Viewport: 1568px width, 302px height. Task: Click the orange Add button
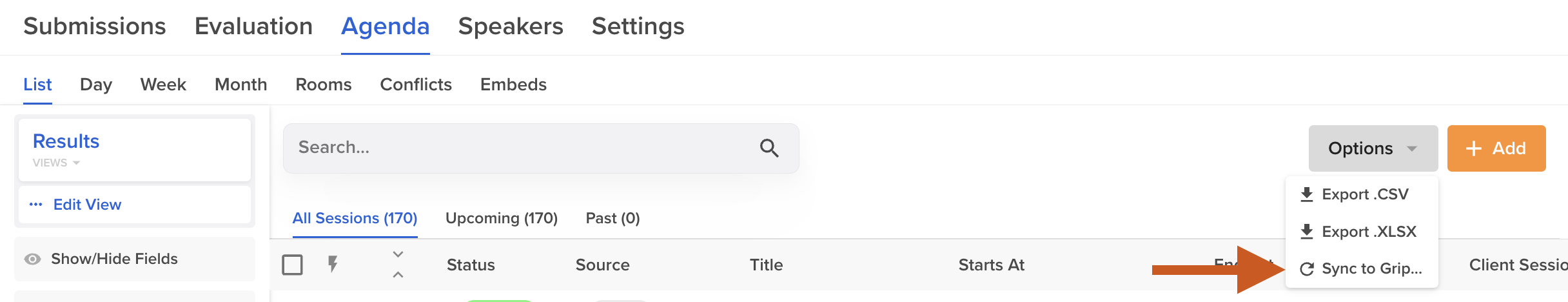click(x=1496, y=148)
